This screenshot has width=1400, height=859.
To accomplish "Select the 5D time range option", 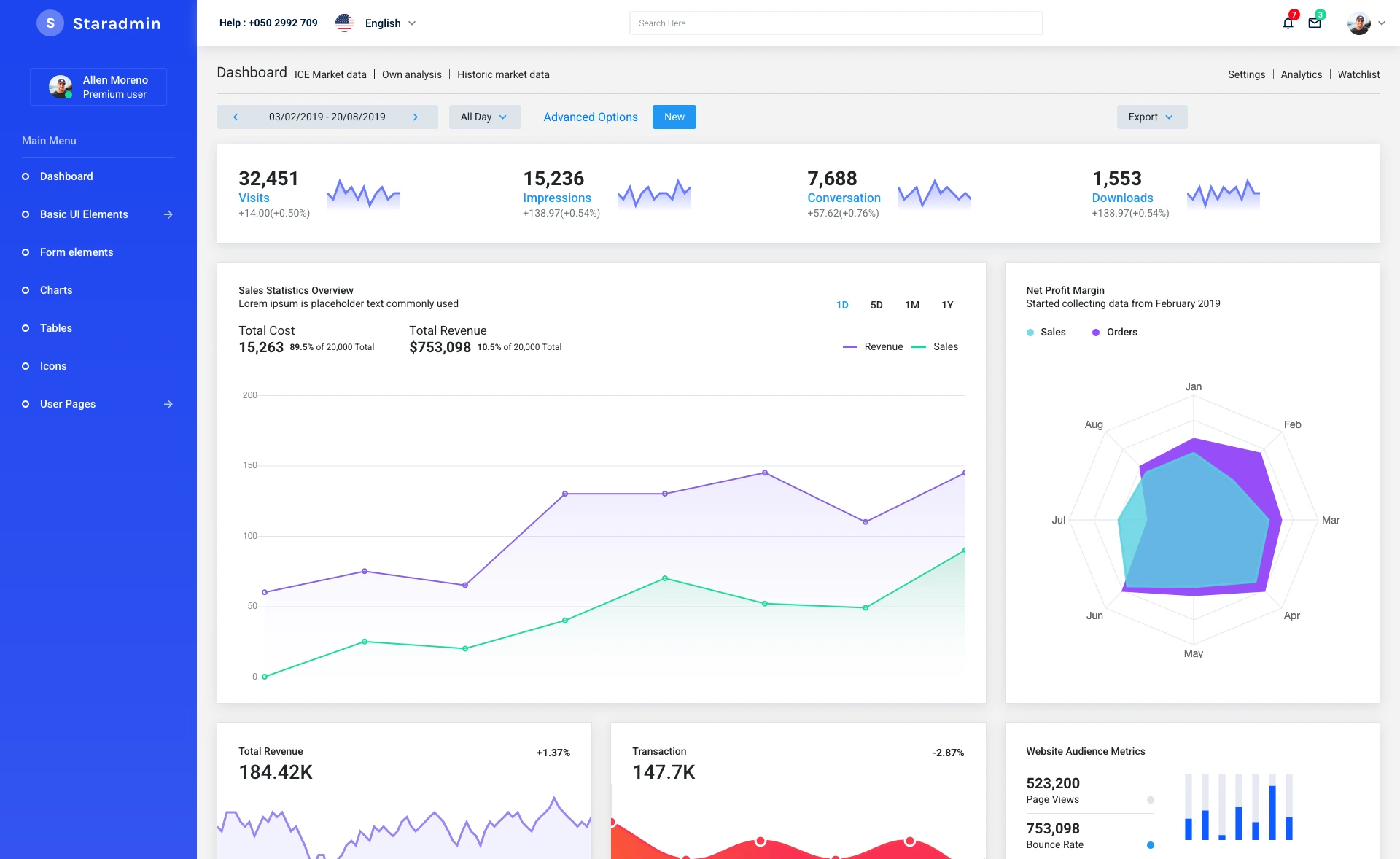I will tap(876, 306).
